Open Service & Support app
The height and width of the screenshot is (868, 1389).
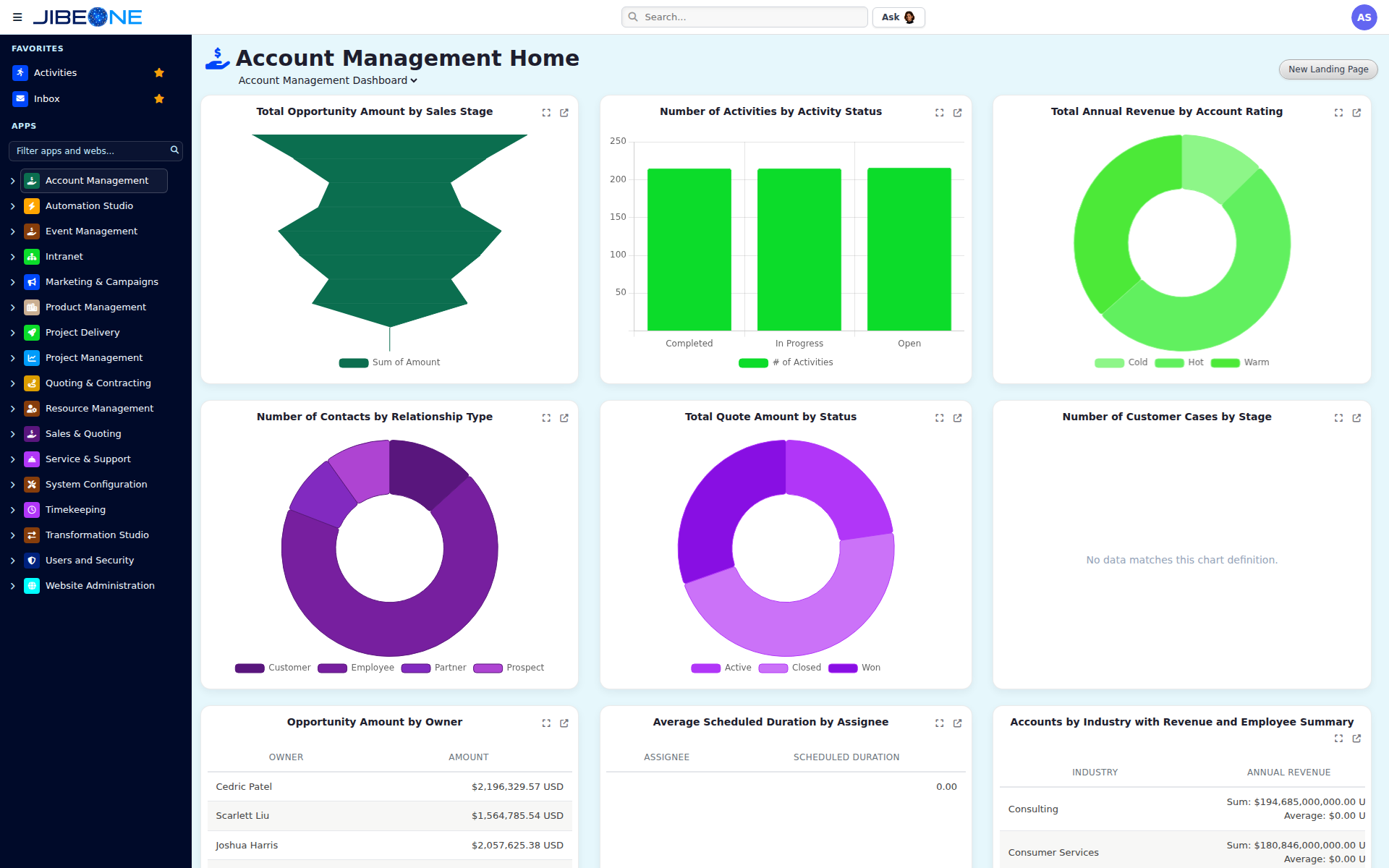[88, 459]
